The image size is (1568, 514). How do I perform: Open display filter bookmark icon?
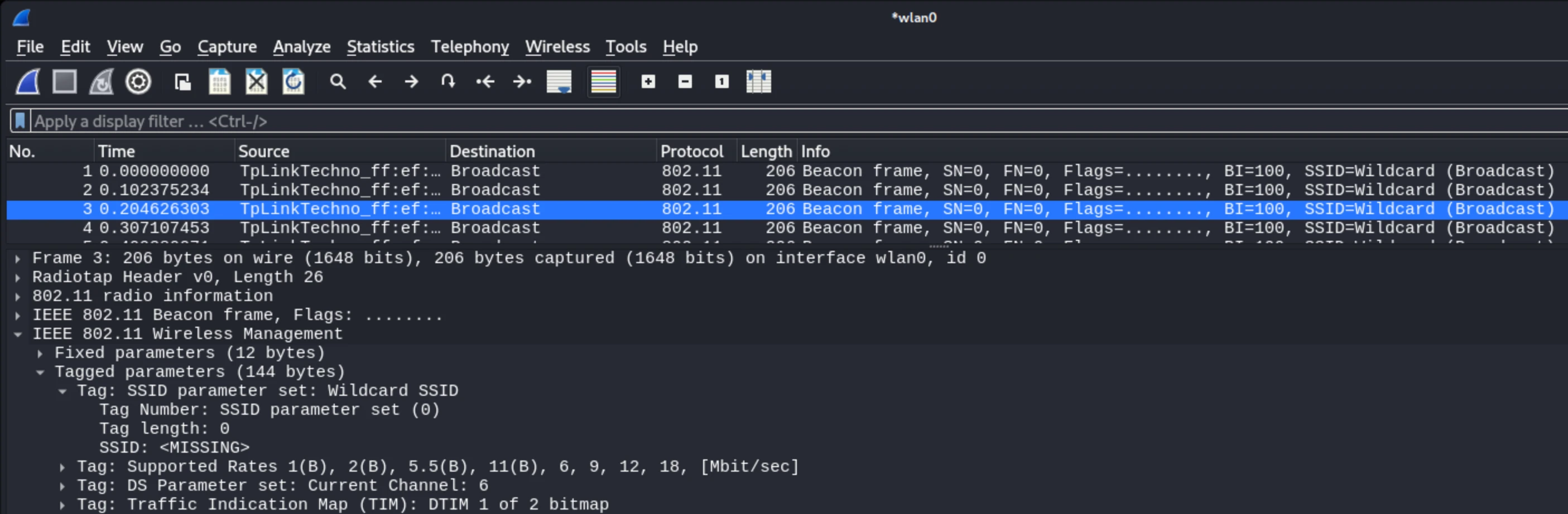20,121
